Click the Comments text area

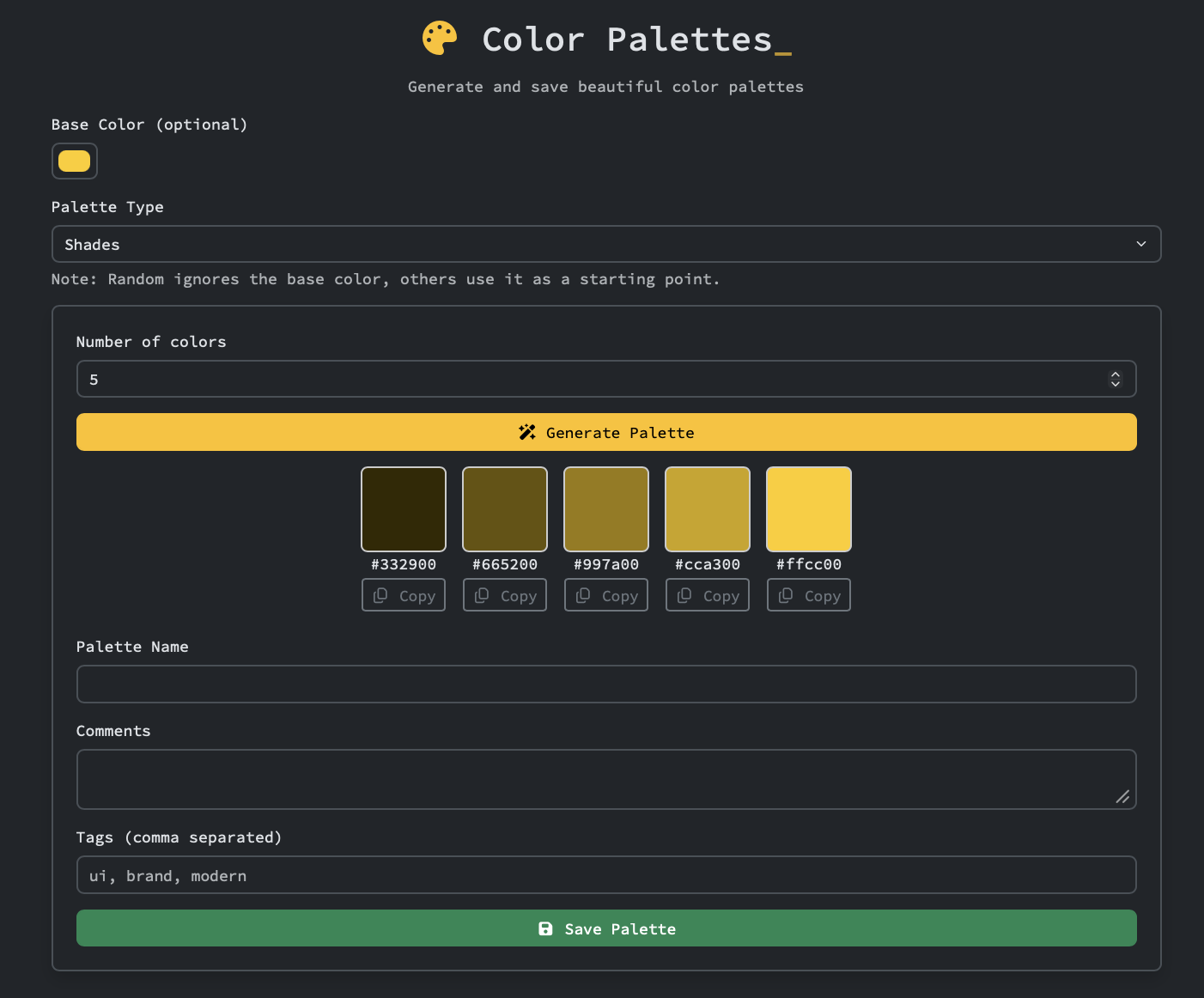[x=606, y=779]
